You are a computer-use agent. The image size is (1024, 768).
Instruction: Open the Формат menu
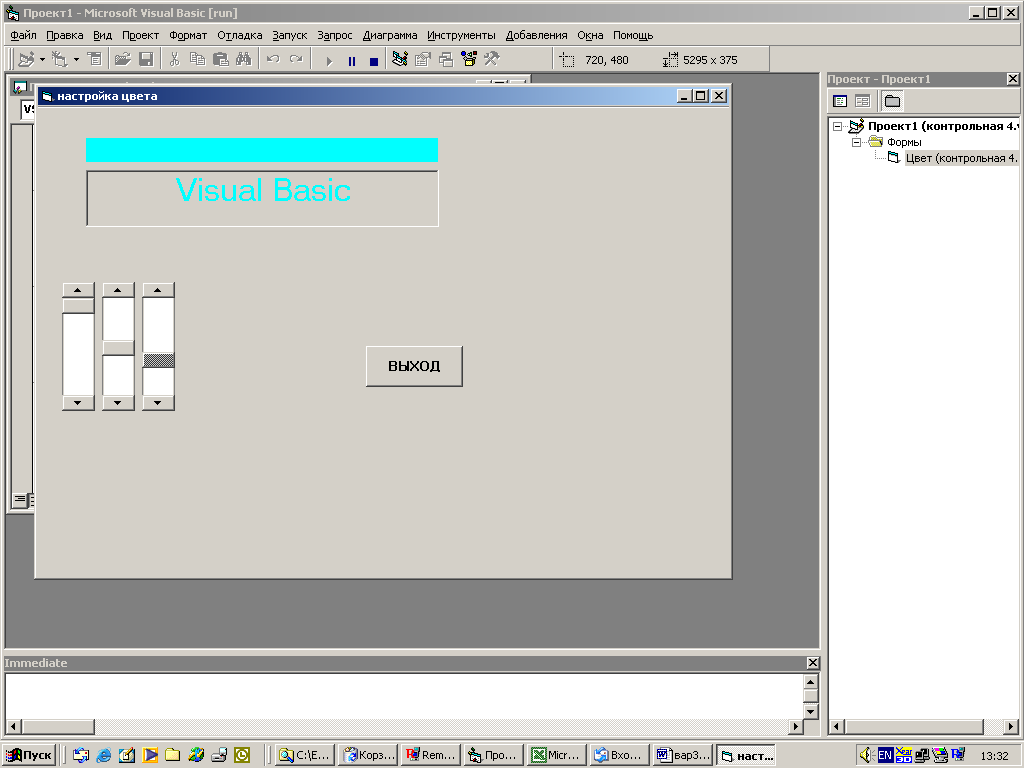click(x=188, y=35)
